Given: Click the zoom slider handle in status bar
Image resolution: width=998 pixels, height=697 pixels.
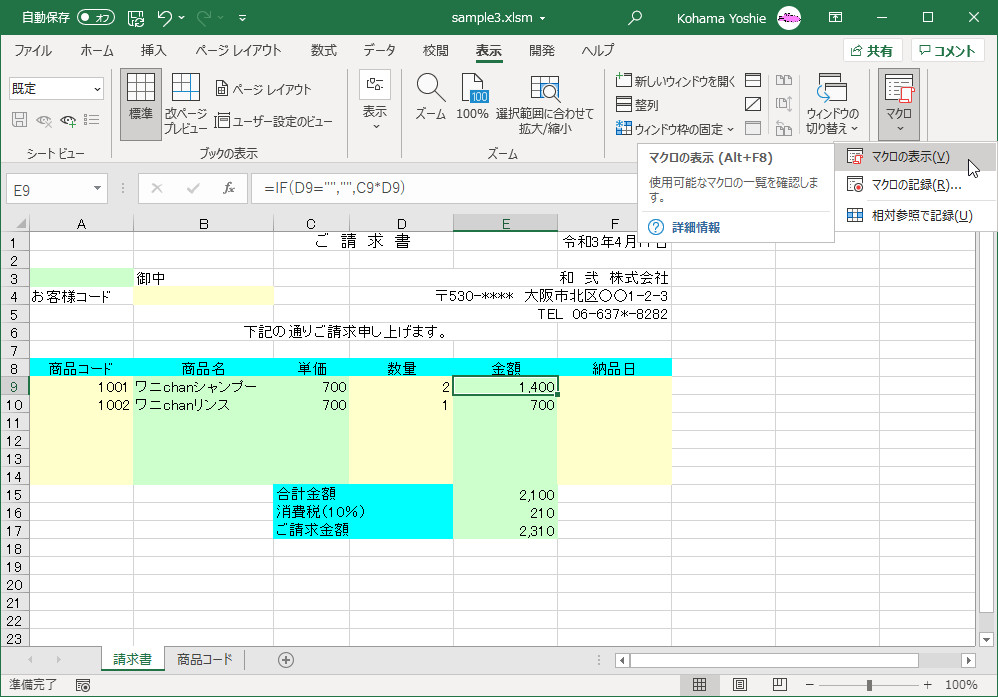Looking at the screenshot, I should [x=869, y=685].
